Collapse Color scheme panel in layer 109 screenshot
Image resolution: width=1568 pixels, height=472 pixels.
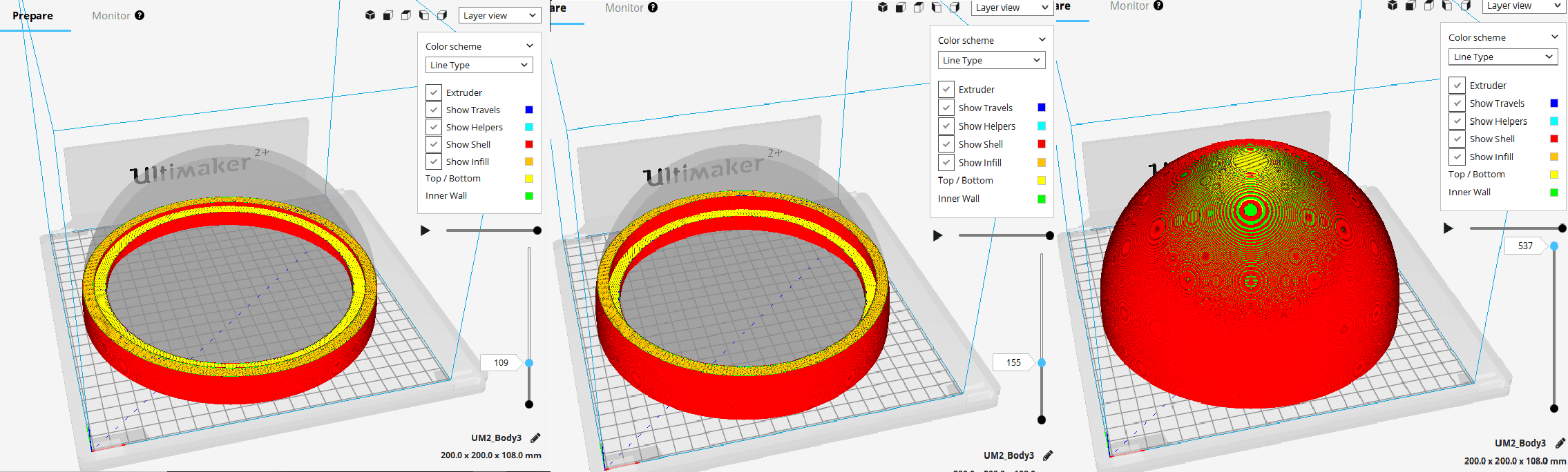pos(530,46)
